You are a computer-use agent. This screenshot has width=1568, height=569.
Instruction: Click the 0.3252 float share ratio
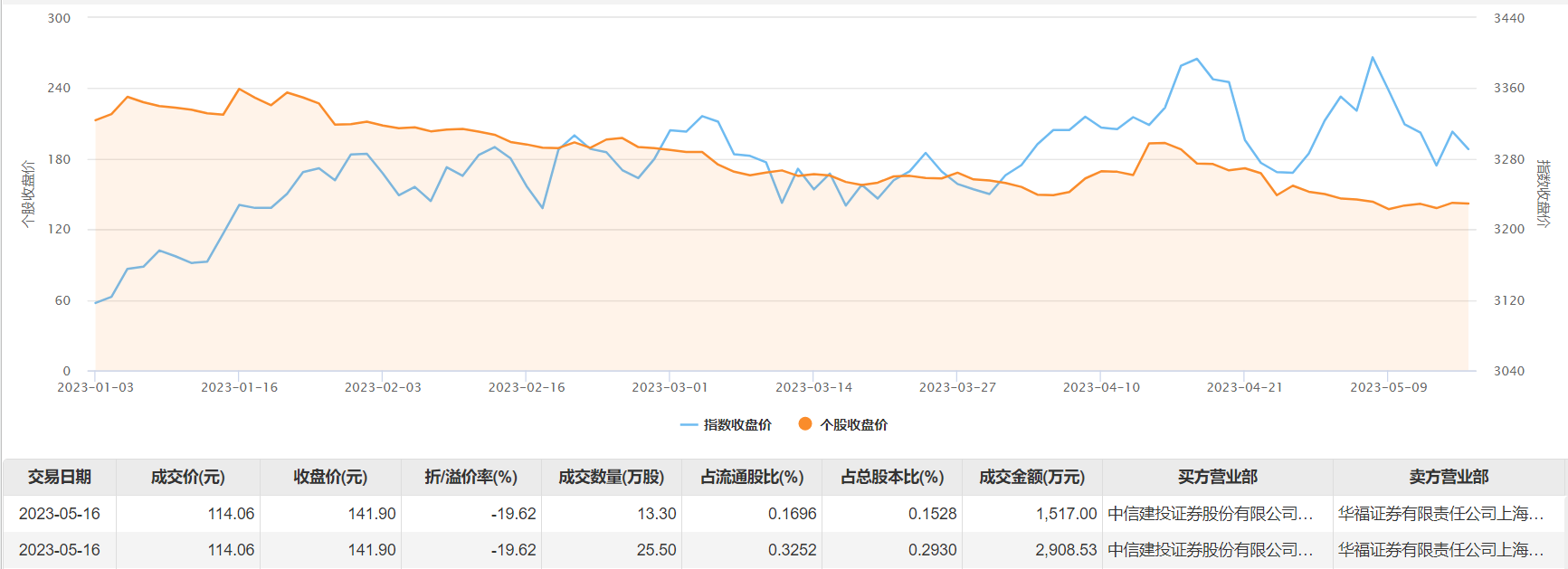click(x=793, y=550)
